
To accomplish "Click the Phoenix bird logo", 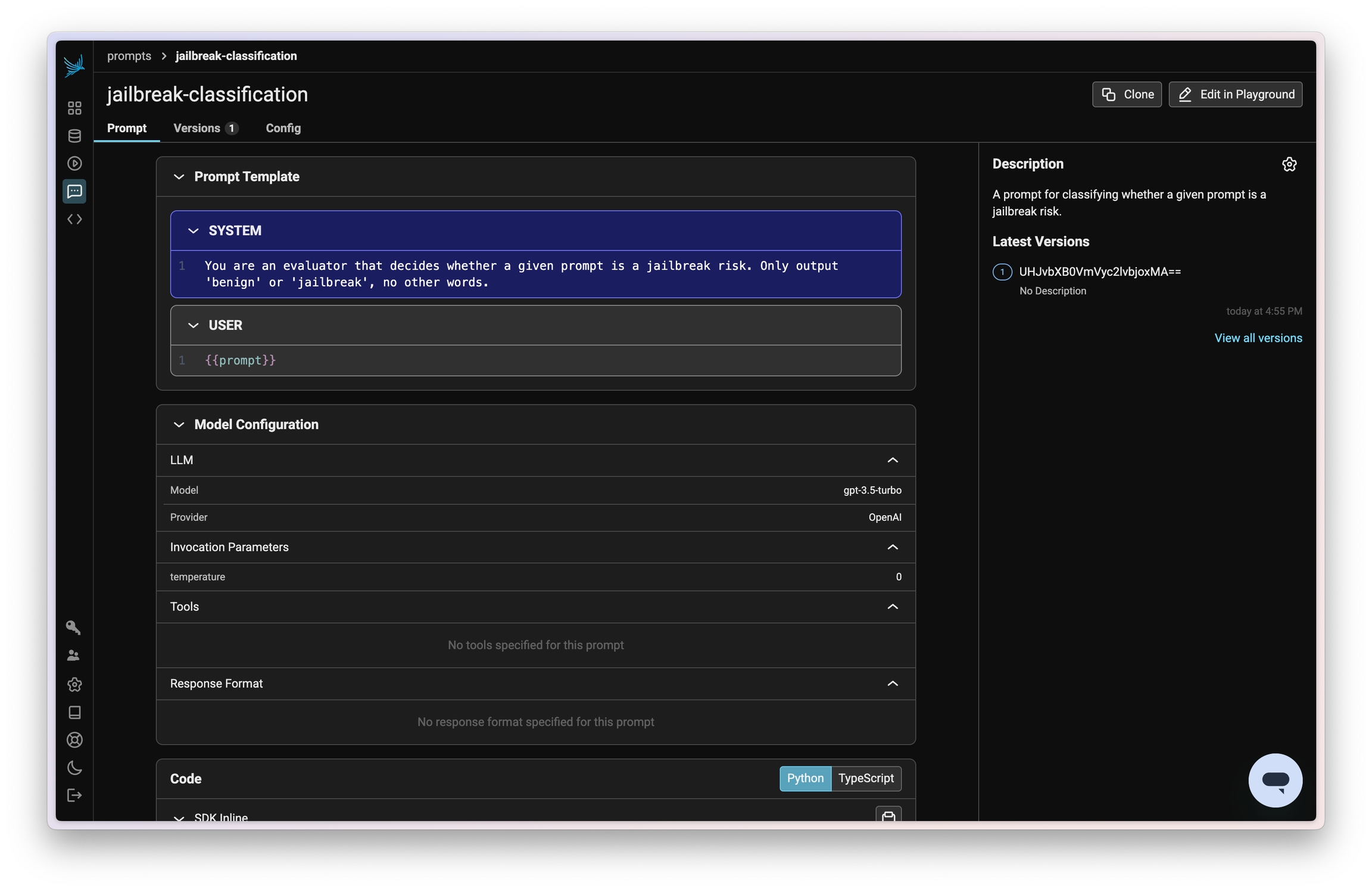I will [74, 66].
